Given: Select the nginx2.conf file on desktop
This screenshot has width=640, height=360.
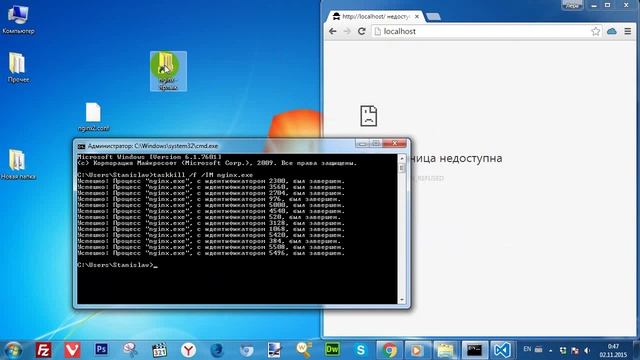Looking at the screenshot, I should pyautogui.click(x=93, y=117).
